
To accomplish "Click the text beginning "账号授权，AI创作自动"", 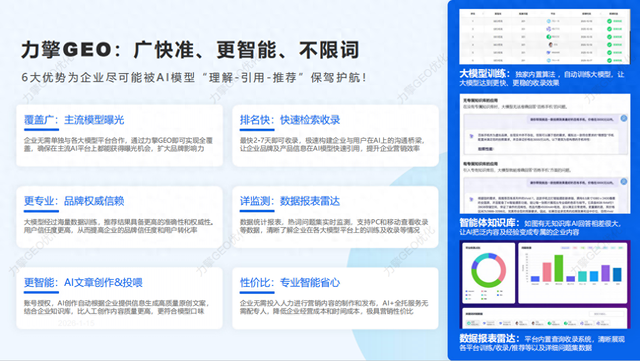I will point(117,307).
